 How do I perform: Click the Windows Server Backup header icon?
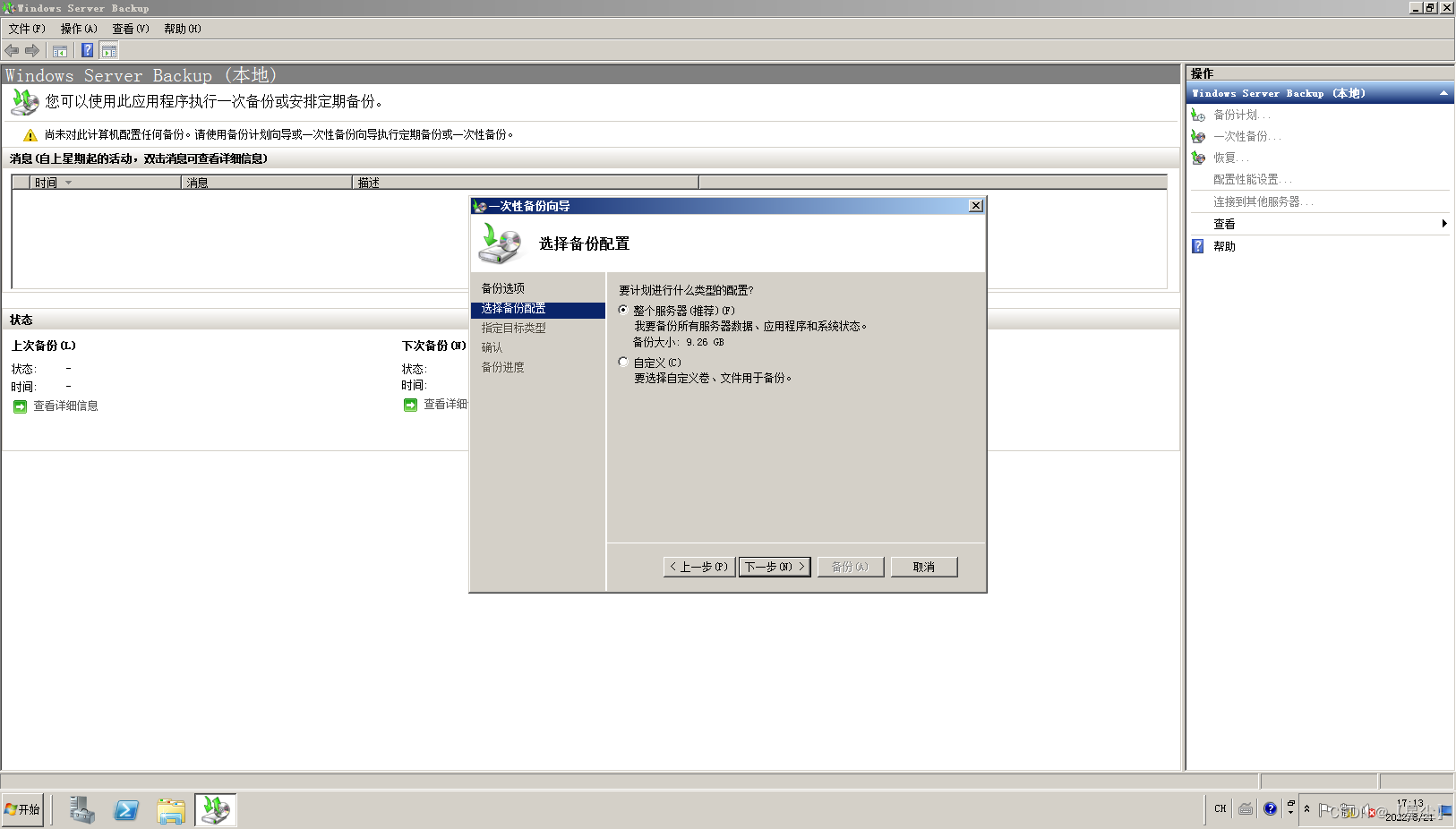tap(24, 102)
